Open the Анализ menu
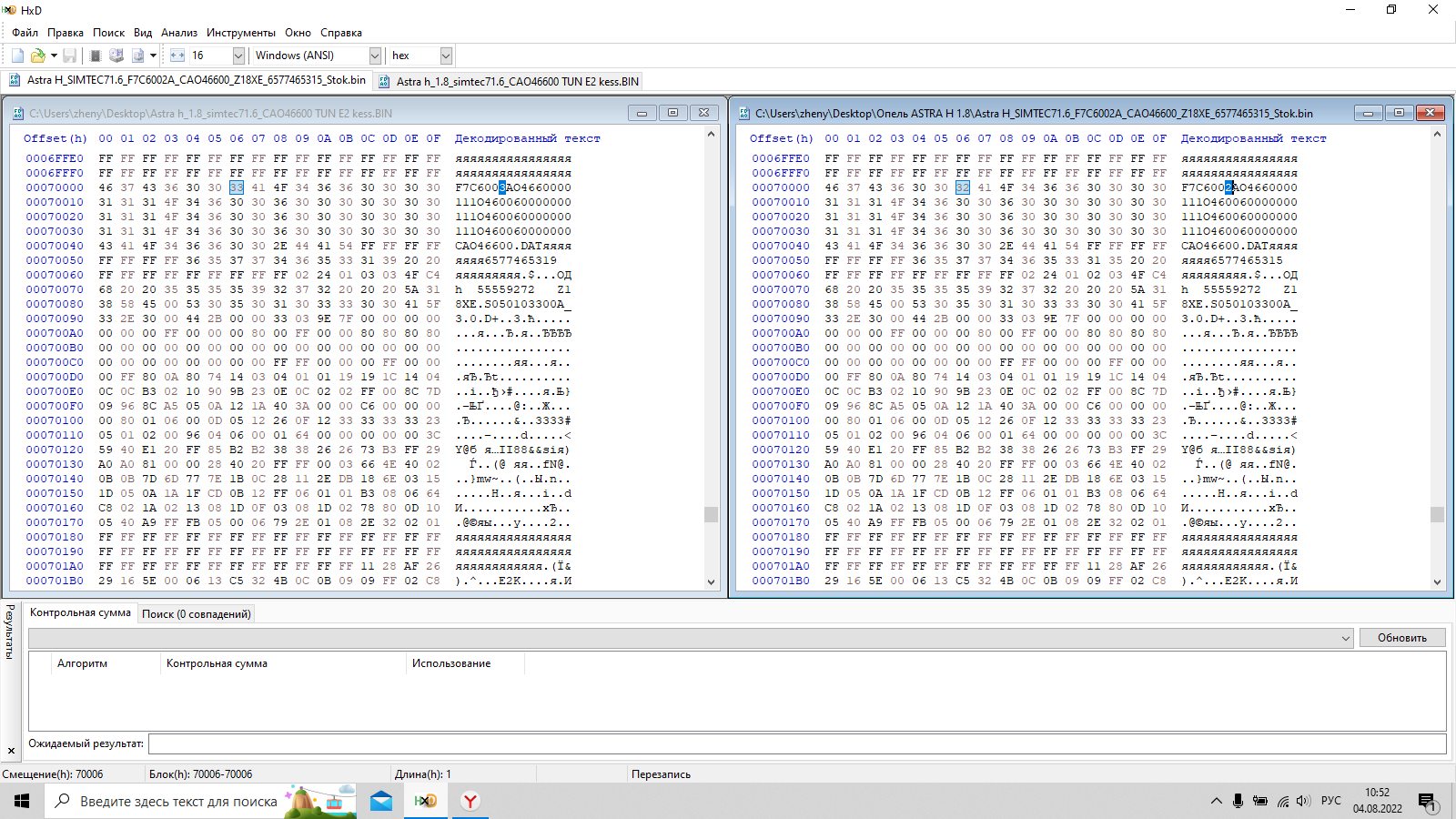1456x819 pixels. tap(179, 33)
